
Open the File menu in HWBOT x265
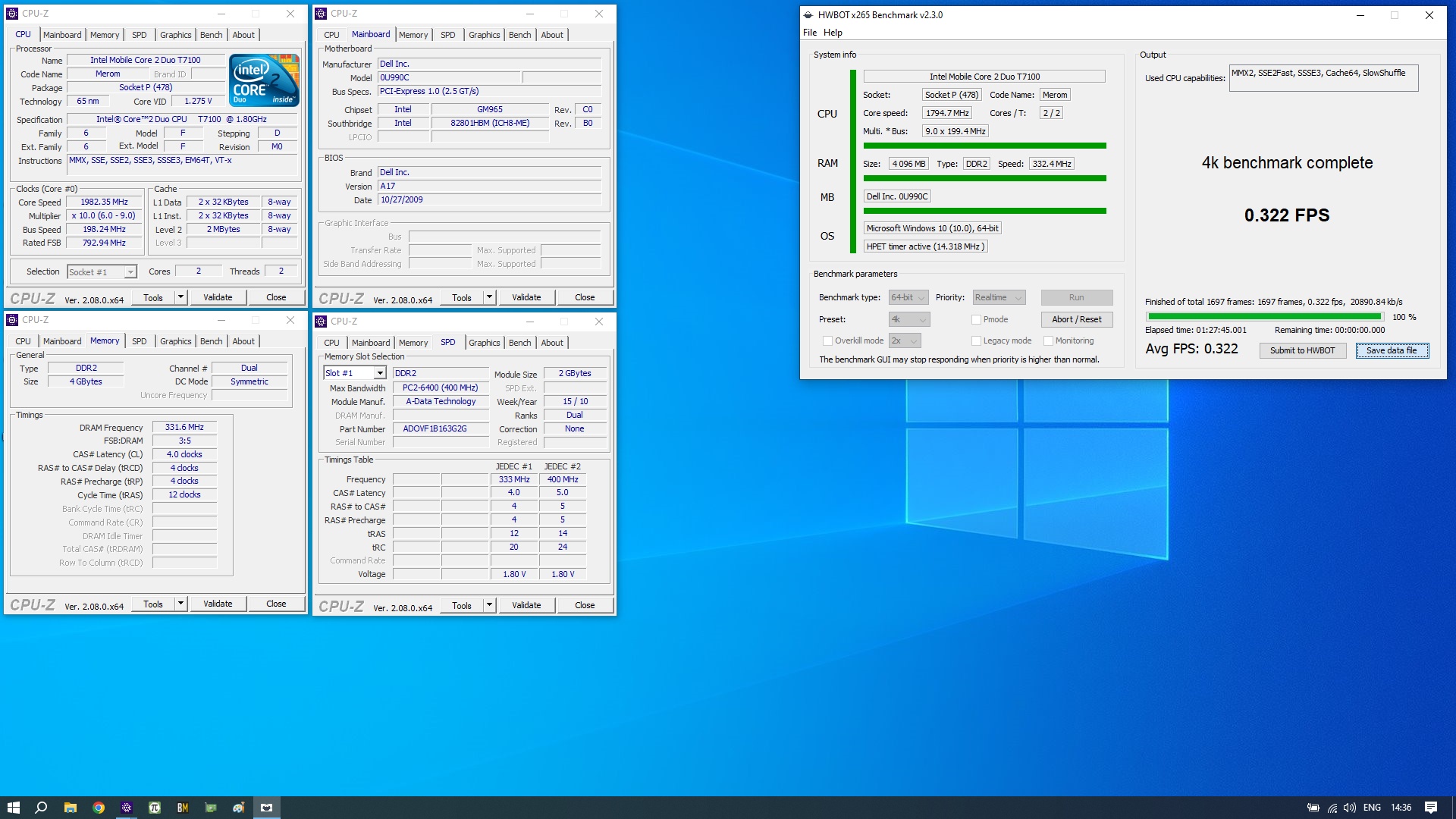[810, 33]
